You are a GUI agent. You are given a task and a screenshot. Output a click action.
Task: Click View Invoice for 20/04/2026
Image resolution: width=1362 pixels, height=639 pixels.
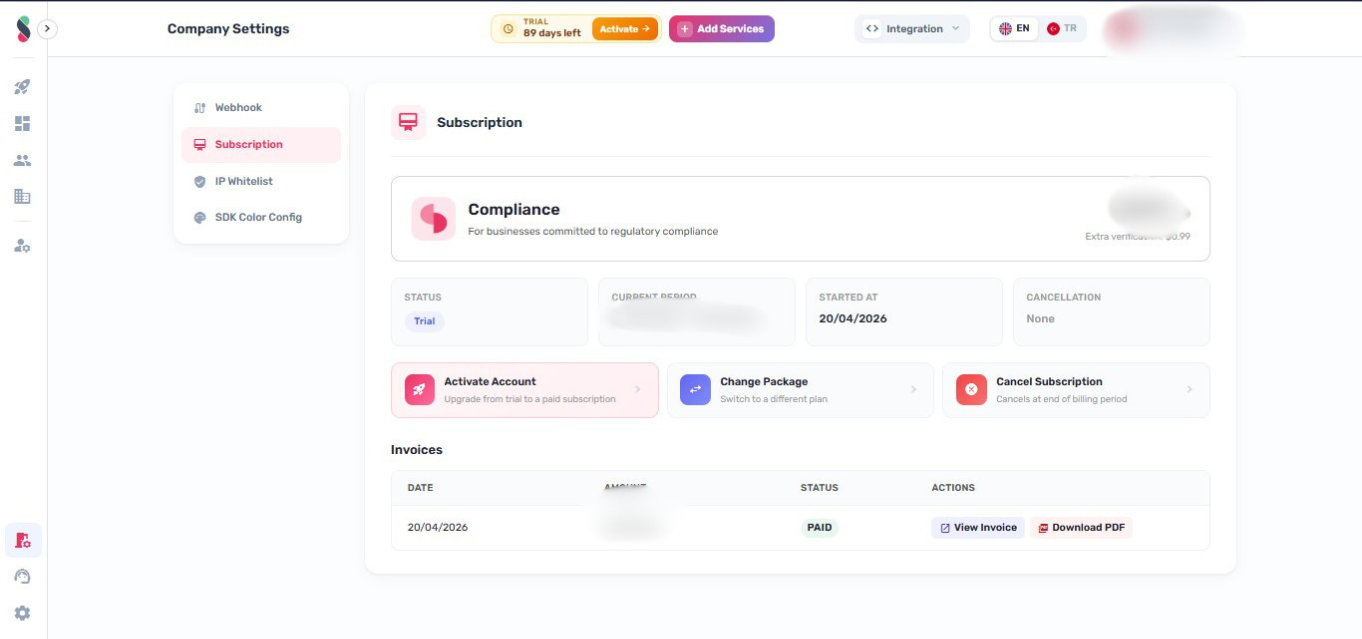coord(978,528)
